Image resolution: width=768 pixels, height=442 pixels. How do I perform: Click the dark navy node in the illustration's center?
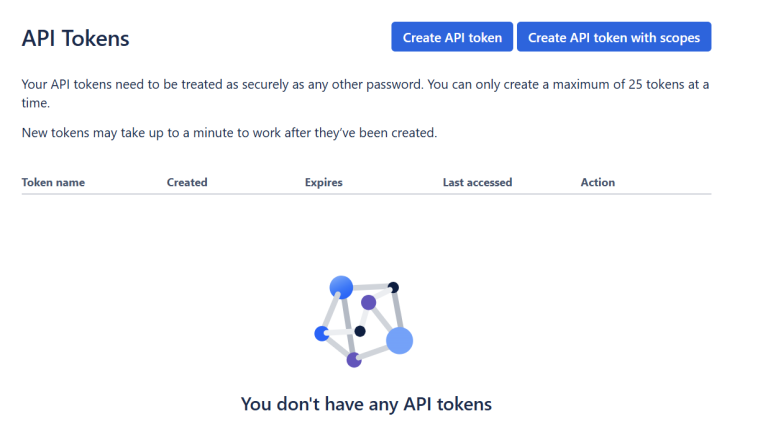(360, 331)
